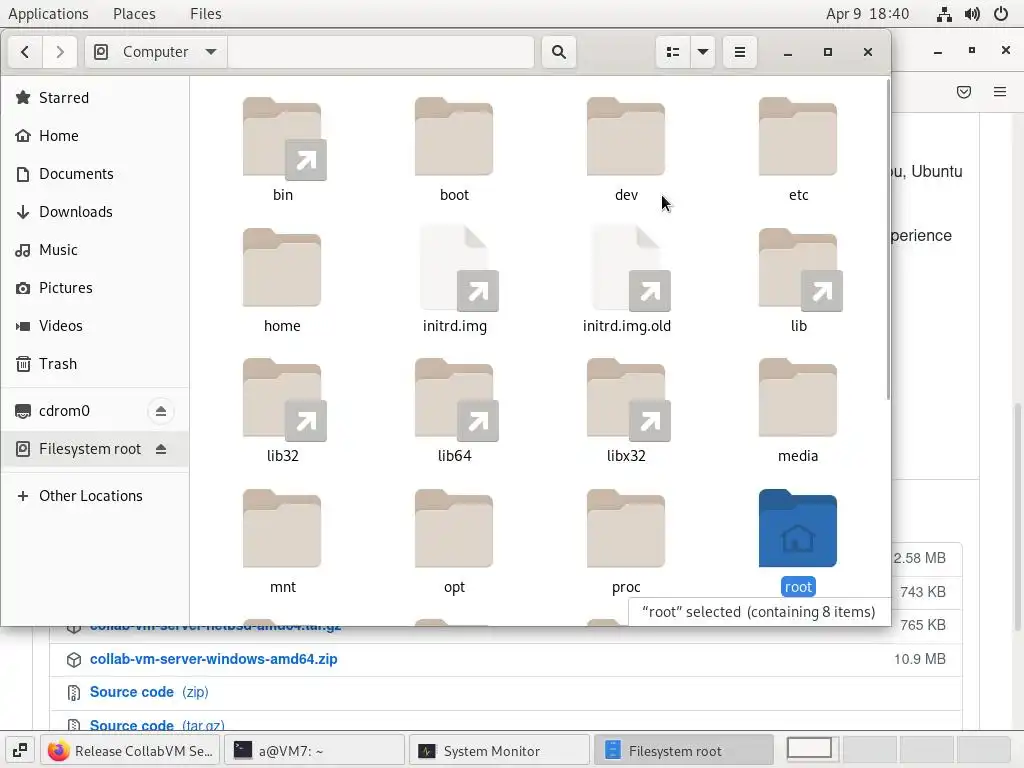Go back with the left arrow button

pyautogui.click(x=25, y=52)
